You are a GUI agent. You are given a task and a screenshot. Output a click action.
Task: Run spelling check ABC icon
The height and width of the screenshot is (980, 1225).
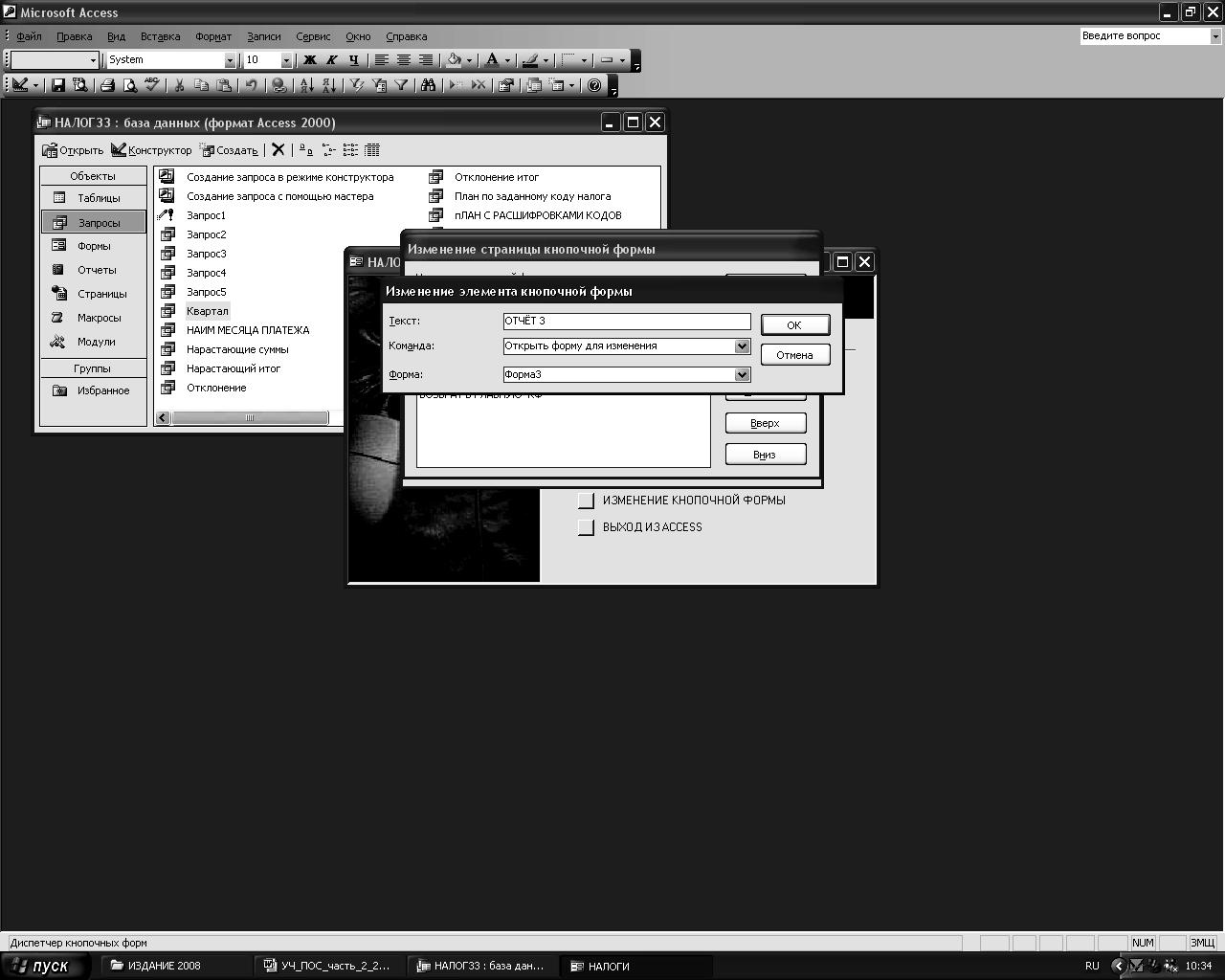[151, 85]
